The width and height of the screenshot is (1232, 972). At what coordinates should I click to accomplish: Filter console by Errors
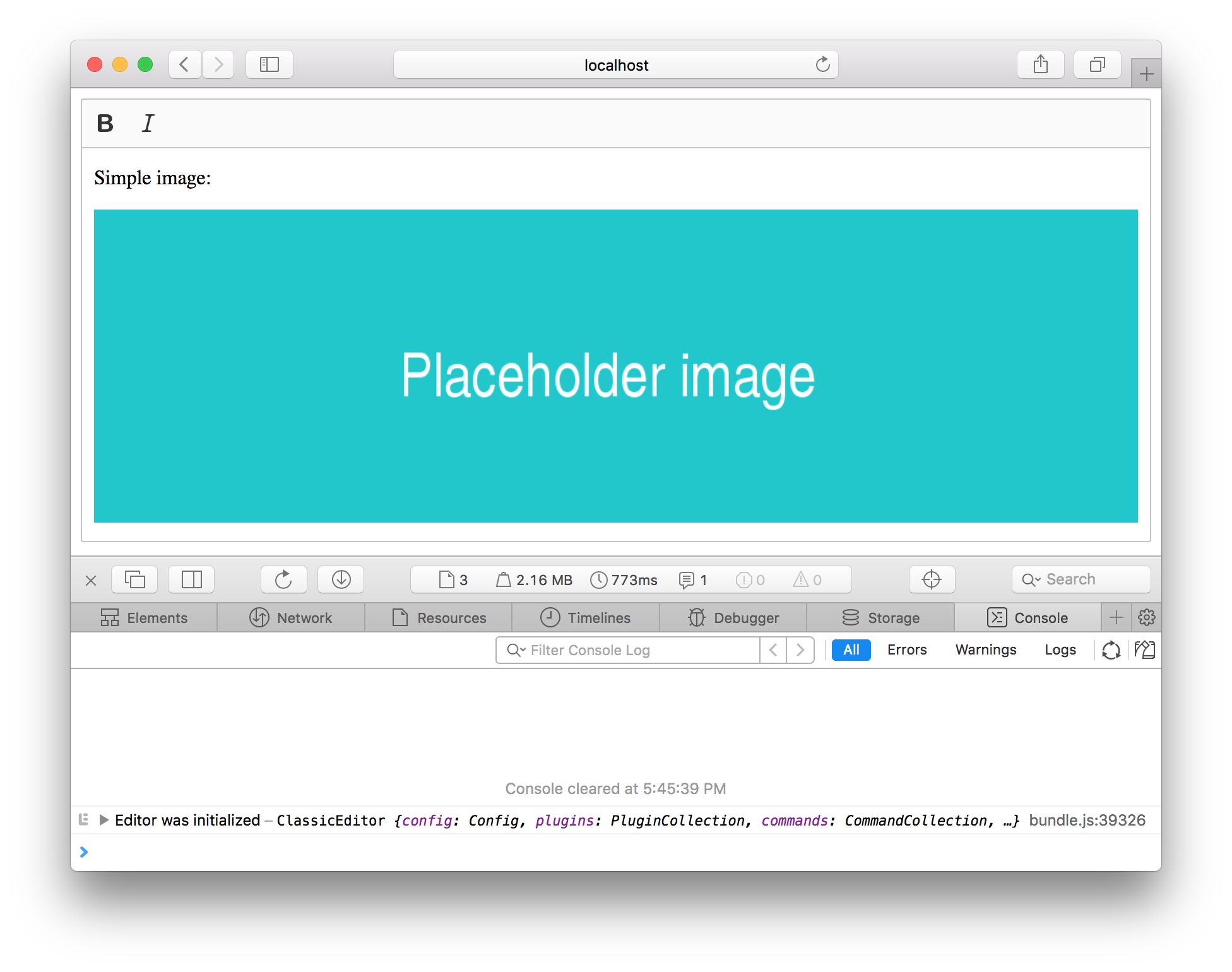tap(907, 649)
